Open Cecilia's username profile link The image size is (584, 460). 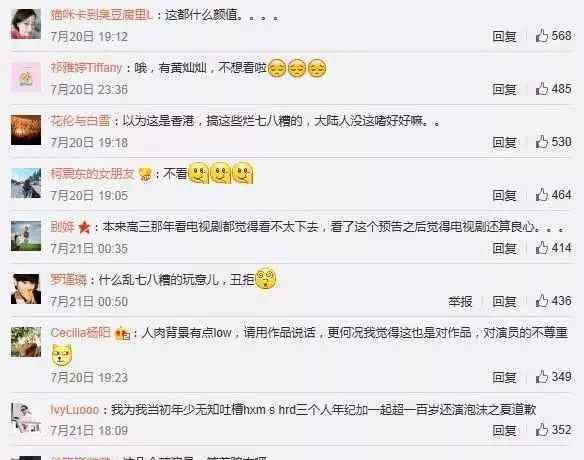(80, 332)
